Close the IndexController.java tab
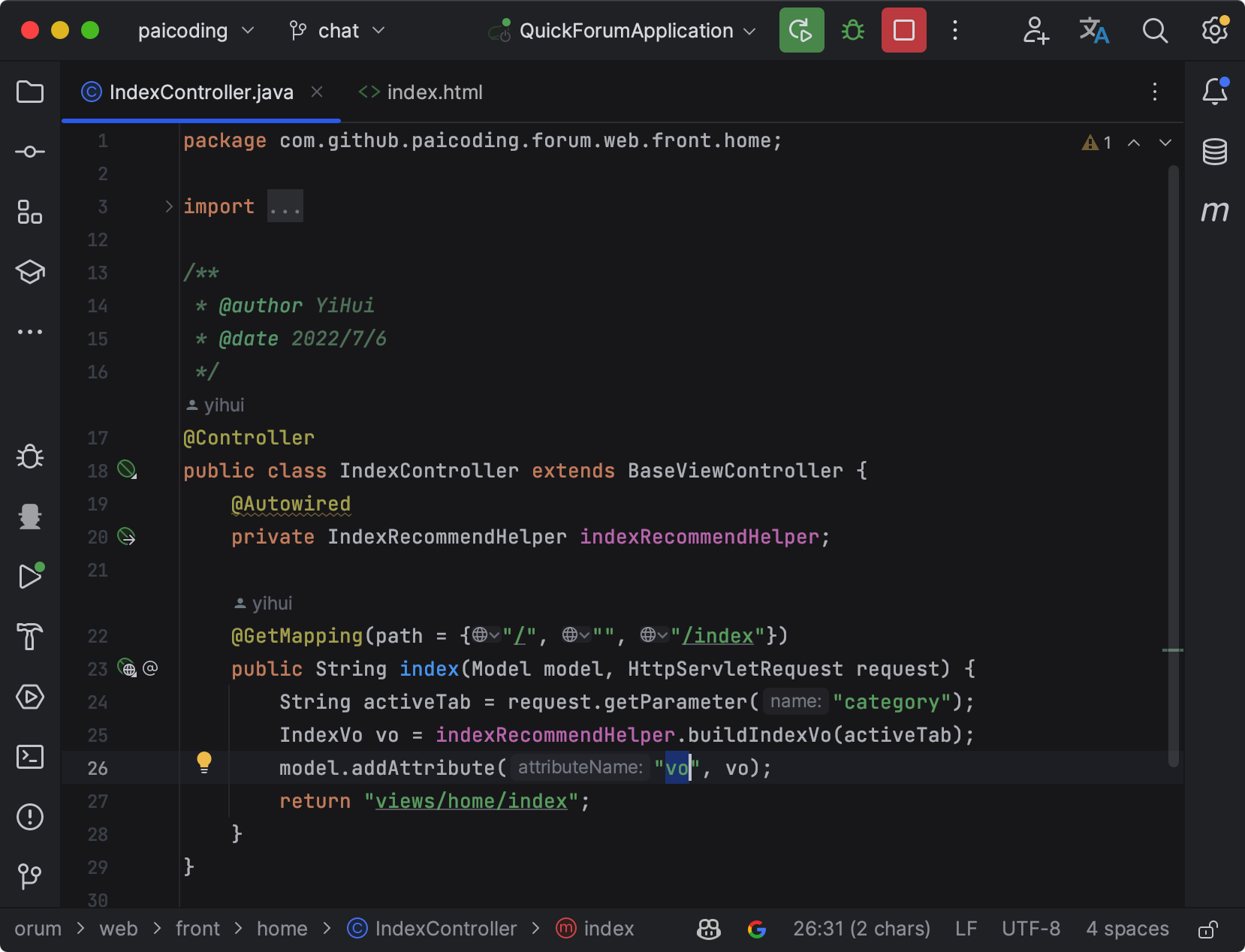Image resolution: width=1245 pixels, height=952 pixels. (x=317, y=92)
